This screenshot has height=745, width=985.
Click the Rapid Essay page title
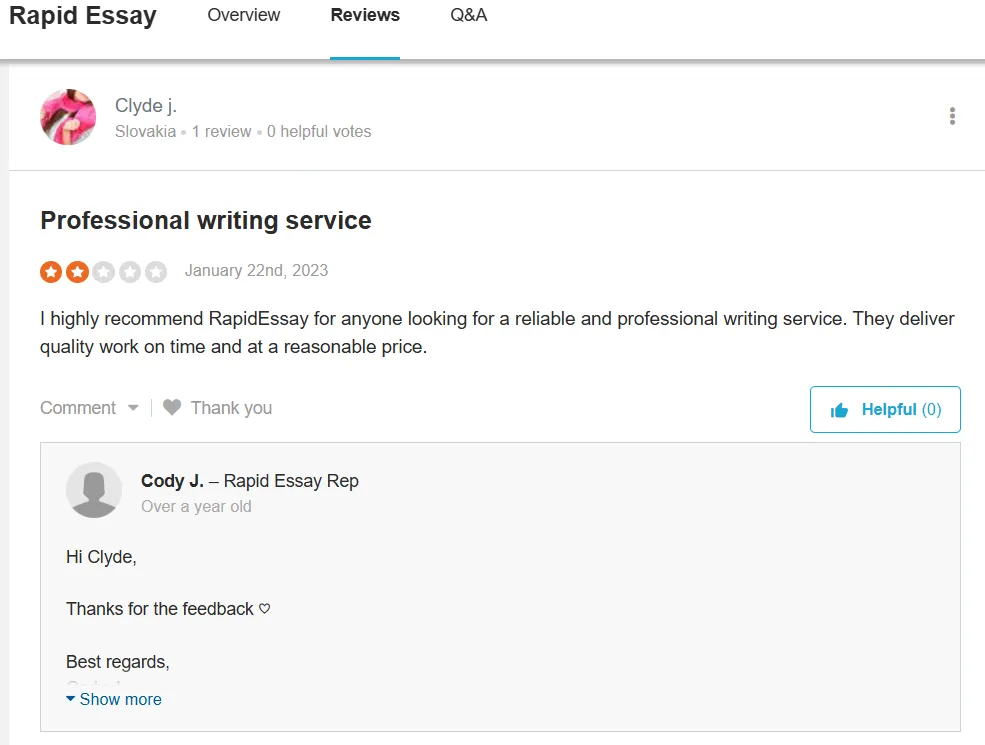[x=82, y=16]
